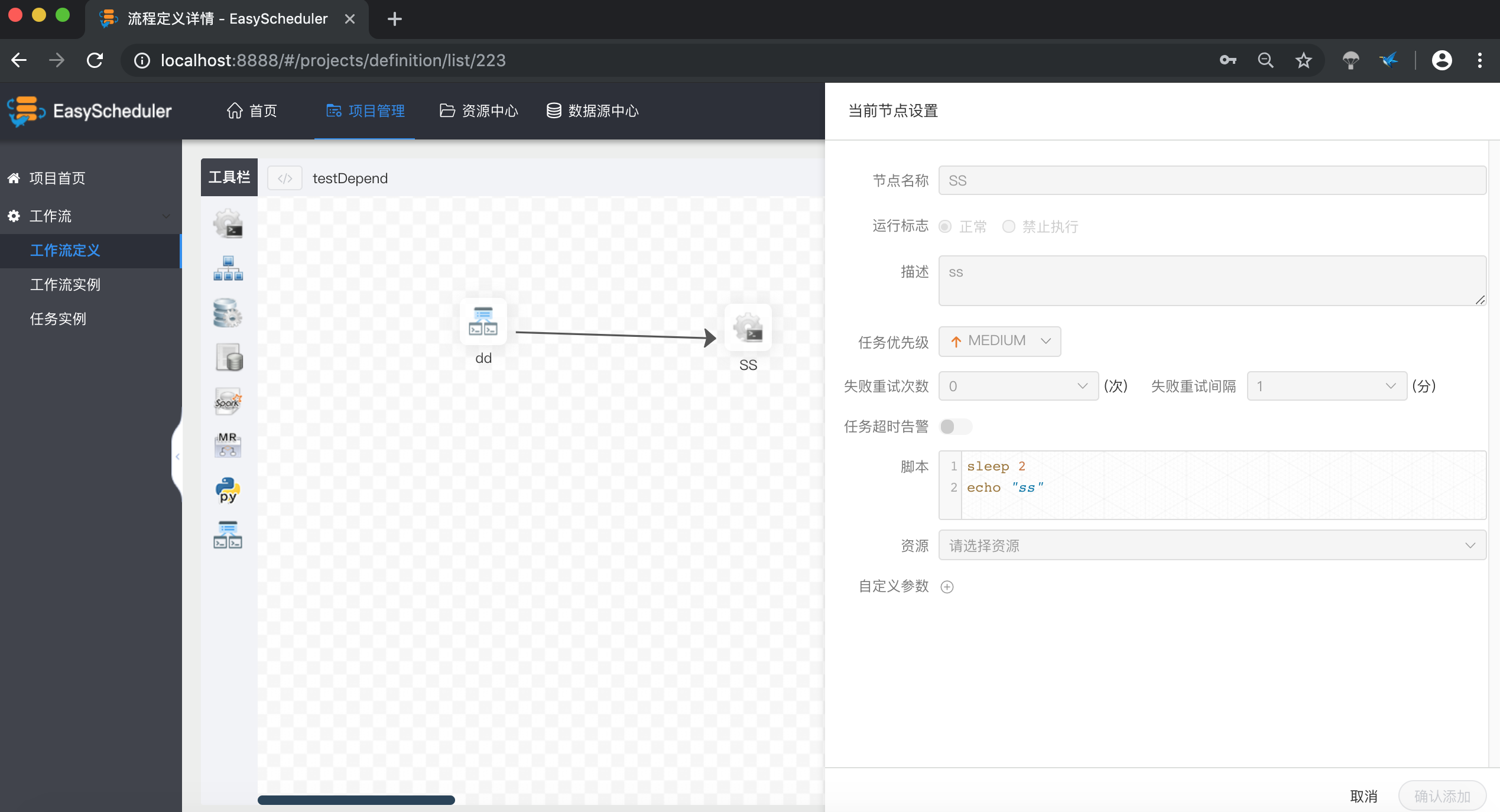Select the SQL task tool icon

pyautogui.click(x=228, y=357)
